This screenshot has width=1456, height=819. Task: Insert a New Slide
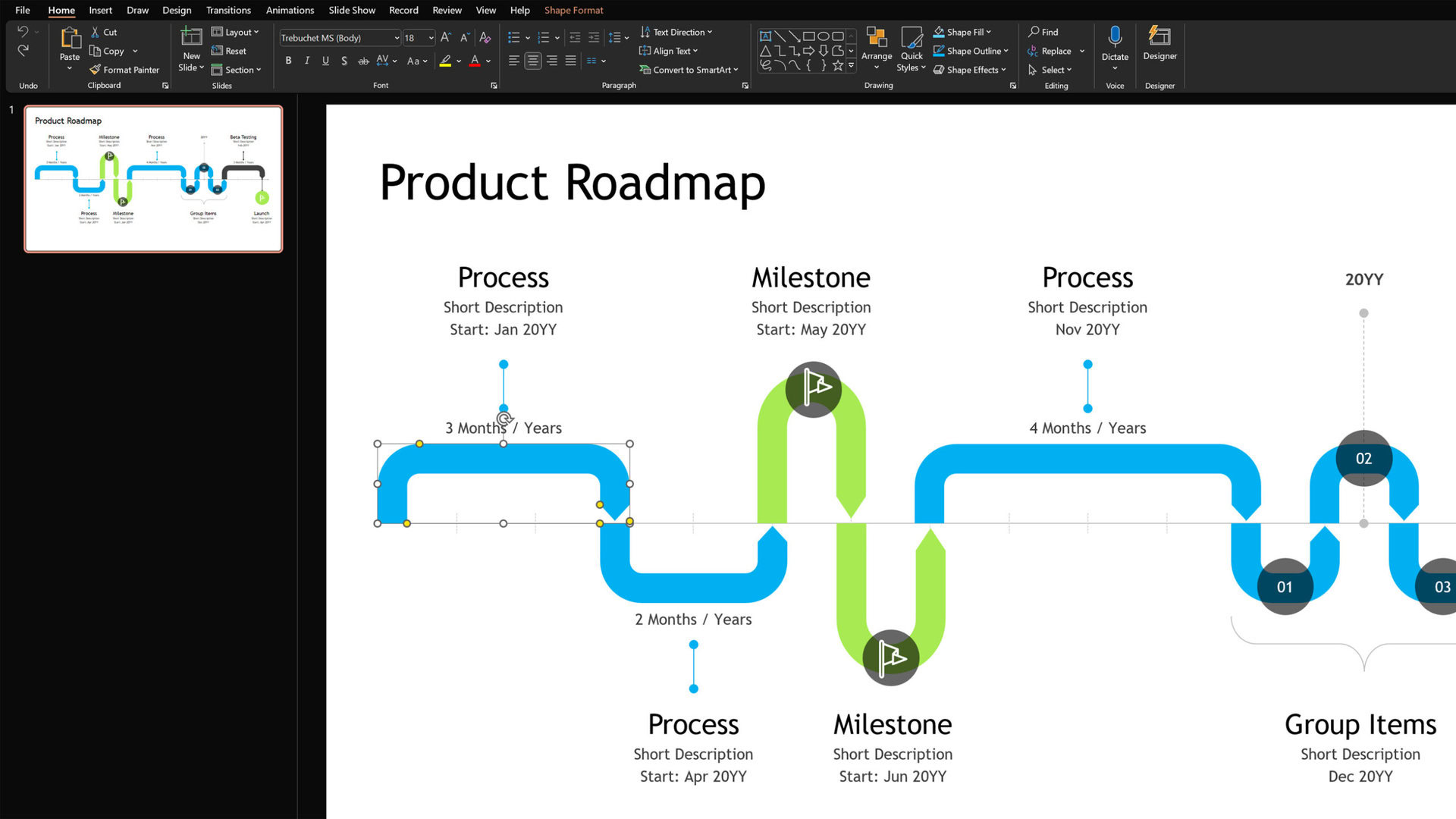191,38
